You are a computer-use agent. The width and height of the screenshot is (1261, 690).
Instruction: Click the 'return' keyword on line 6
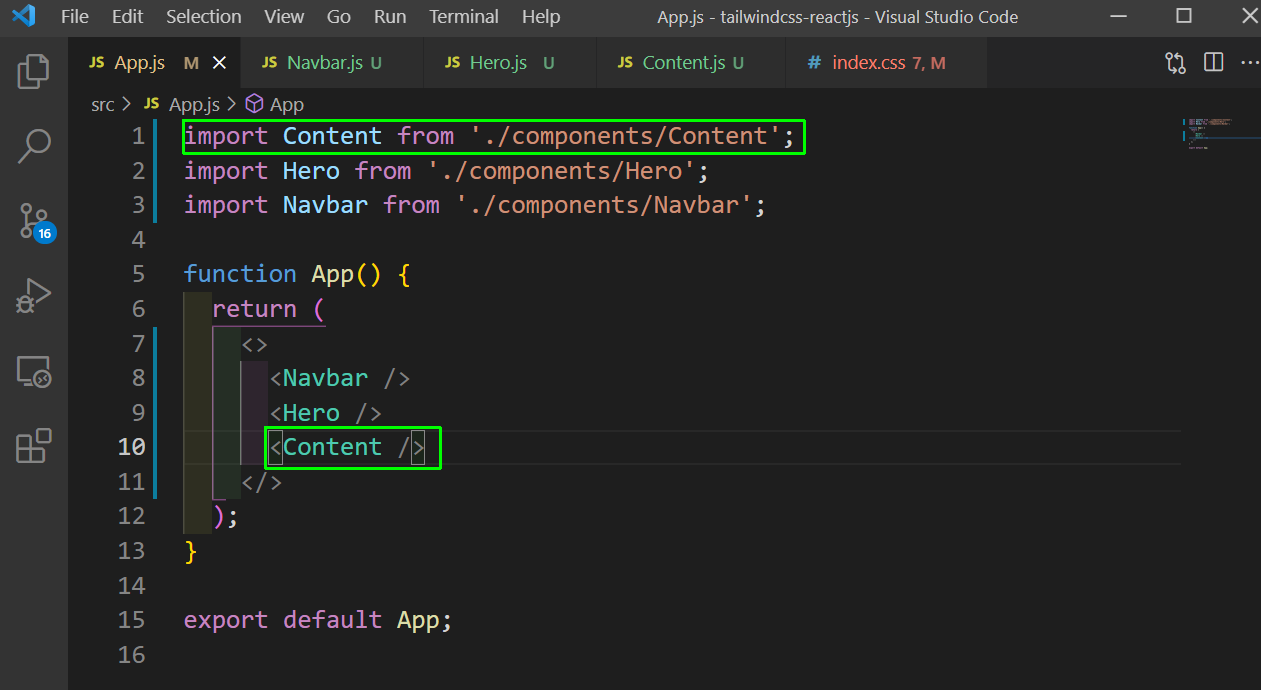click(254, 309)
